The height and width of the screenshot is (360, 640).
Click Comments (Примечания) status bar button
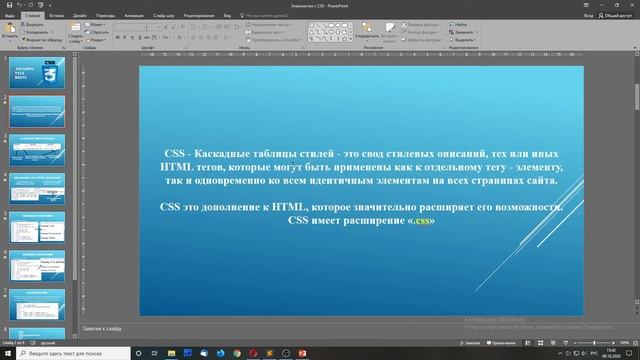pos(501,343)
